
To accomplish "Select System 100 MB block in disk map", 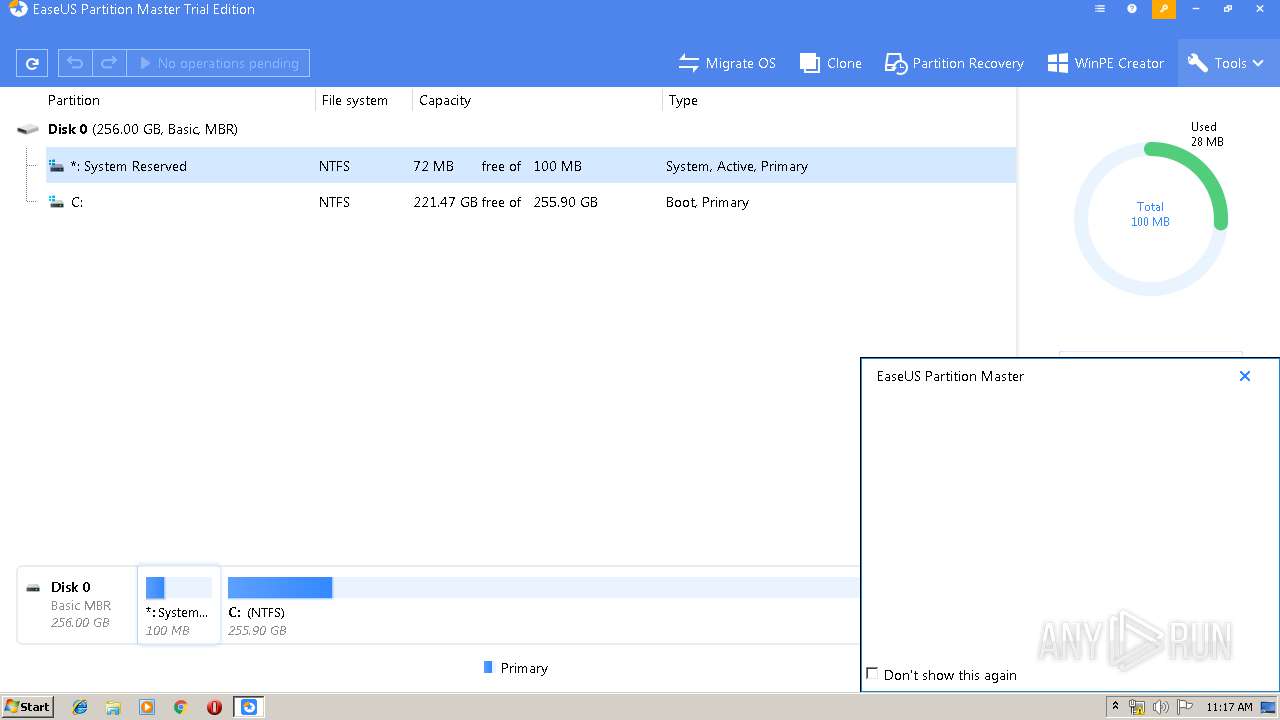I will [179, 604].
